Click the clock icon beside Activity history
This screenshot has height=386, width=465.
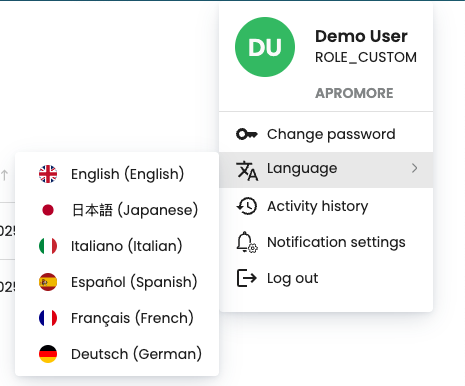247,206
